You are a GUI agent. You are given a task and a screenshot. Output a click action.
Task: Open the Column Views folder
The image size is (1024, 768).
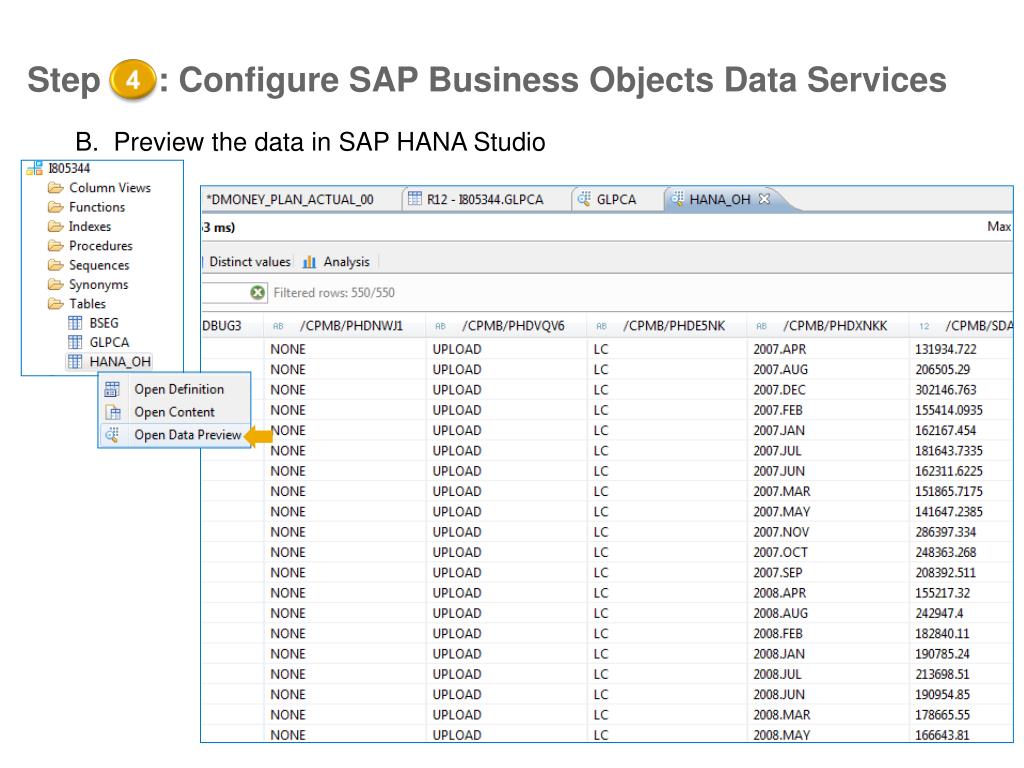[x=100, y=188]
